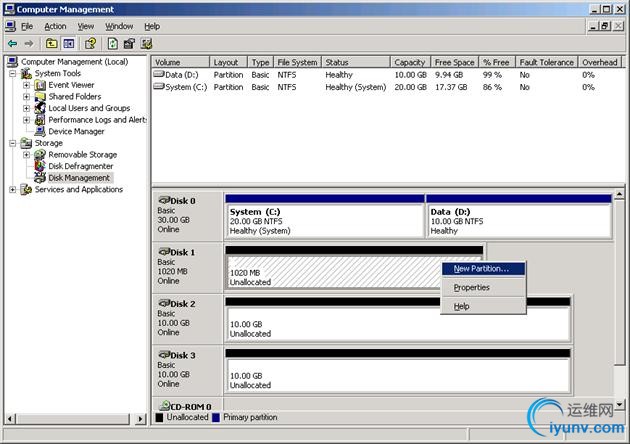Click the Disk Defragmenter icon
630x444 pixels.
(x=40, y=166)
